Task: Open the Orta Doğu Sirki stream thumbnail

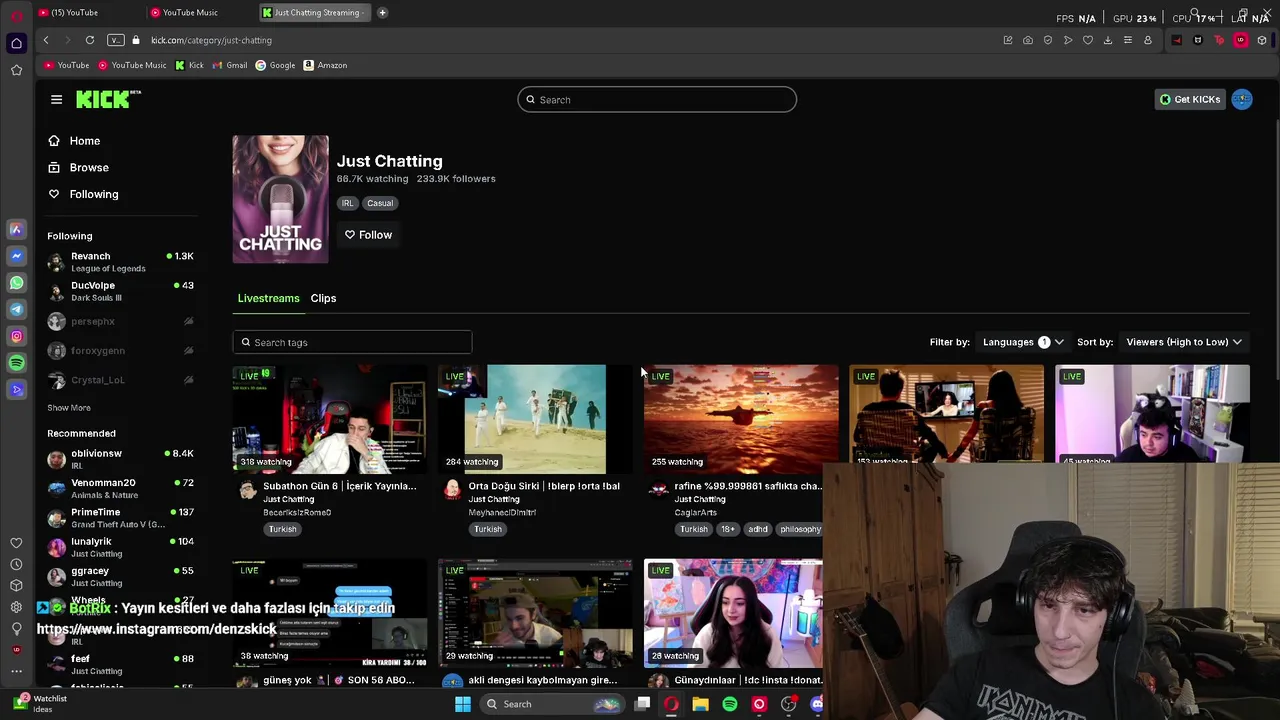Action: pyautogui.click(x=535, y=419)
